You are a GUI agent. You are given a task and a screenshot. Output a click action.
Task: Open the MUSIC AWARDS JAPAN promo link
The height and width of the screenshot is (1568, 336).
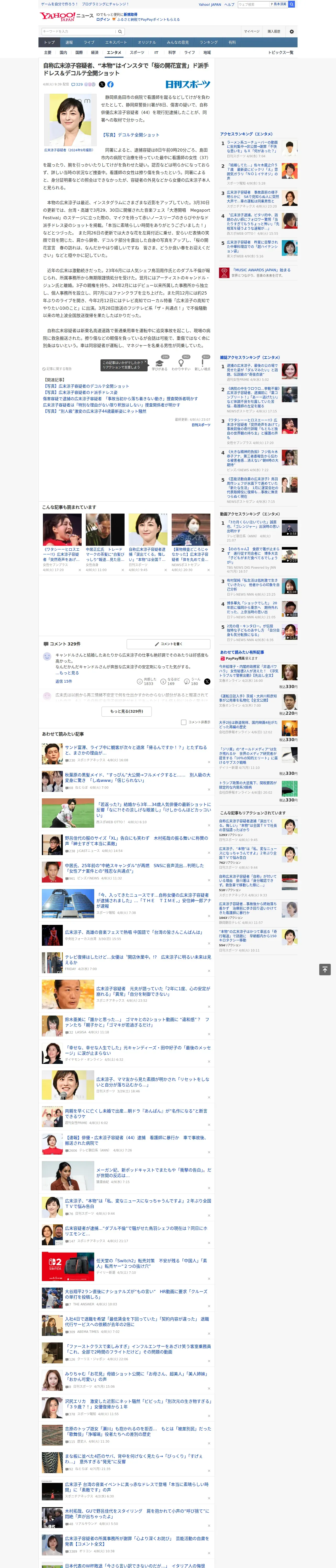tap(261, 270)
